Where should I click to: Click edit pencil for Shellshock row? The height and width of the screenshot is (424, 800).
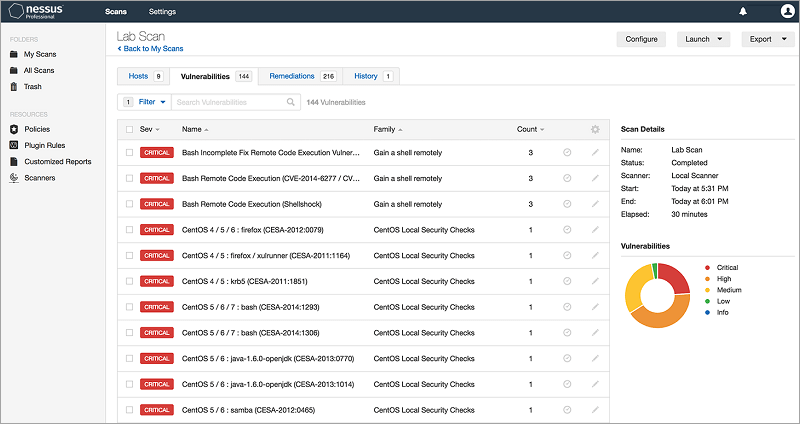(x=595, y=204)
